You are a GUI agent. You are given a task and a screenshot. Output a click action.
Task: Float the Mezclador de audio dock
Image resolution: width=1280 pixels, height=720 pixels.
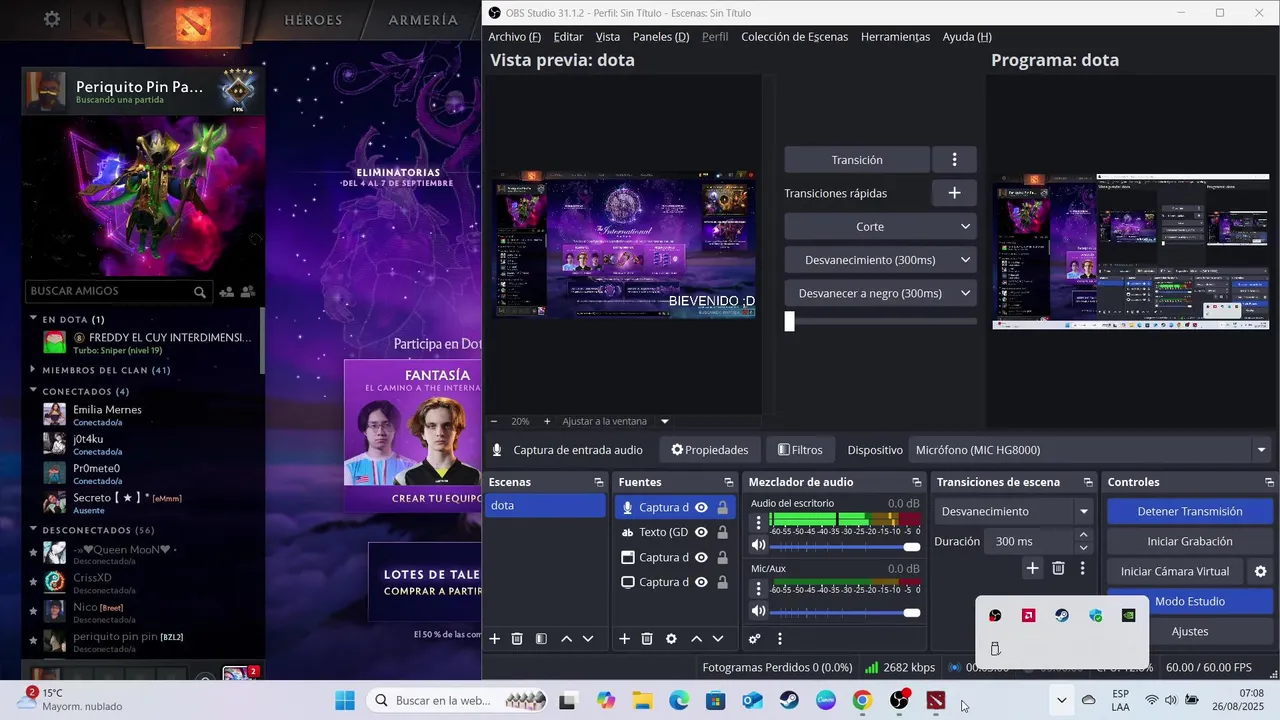916,482
